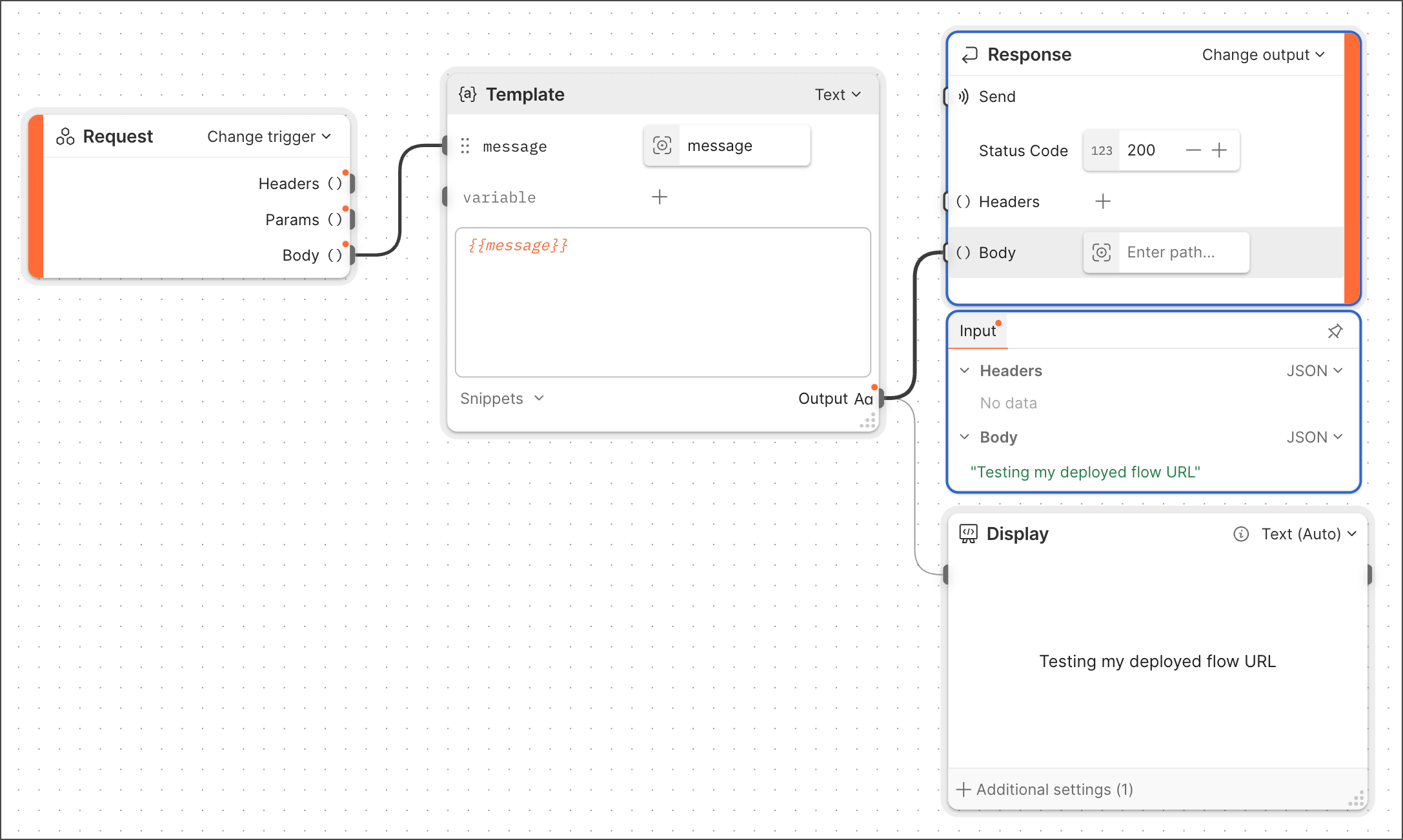Collapse the Headers section in Input panel
The image size is (1403, 840).
coord(965,371)
